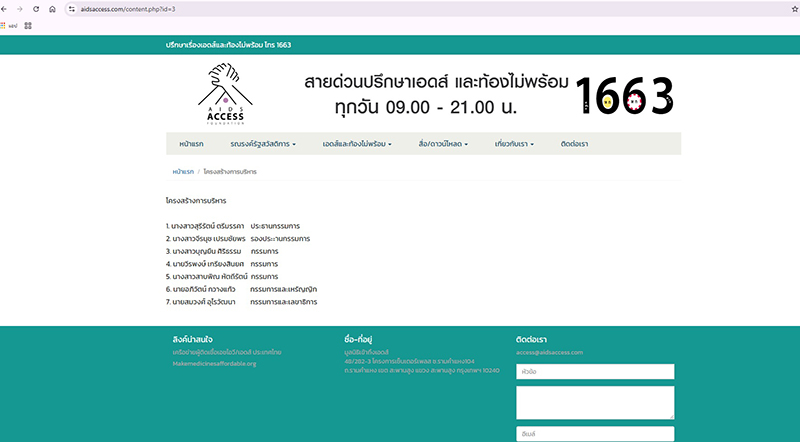Click the ติดต่อเรา footer heading

click(x=531, y=339)
